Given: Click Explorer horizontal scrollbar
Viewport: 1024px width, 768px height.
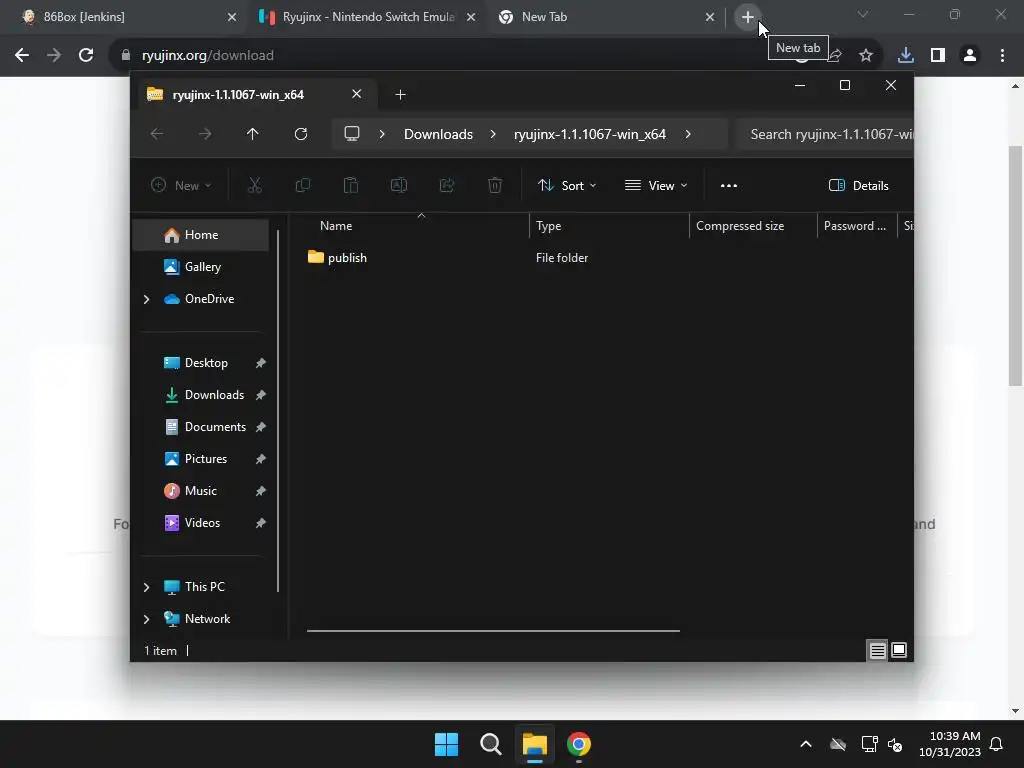Looking at the screenshot, I should coord(493,631).
